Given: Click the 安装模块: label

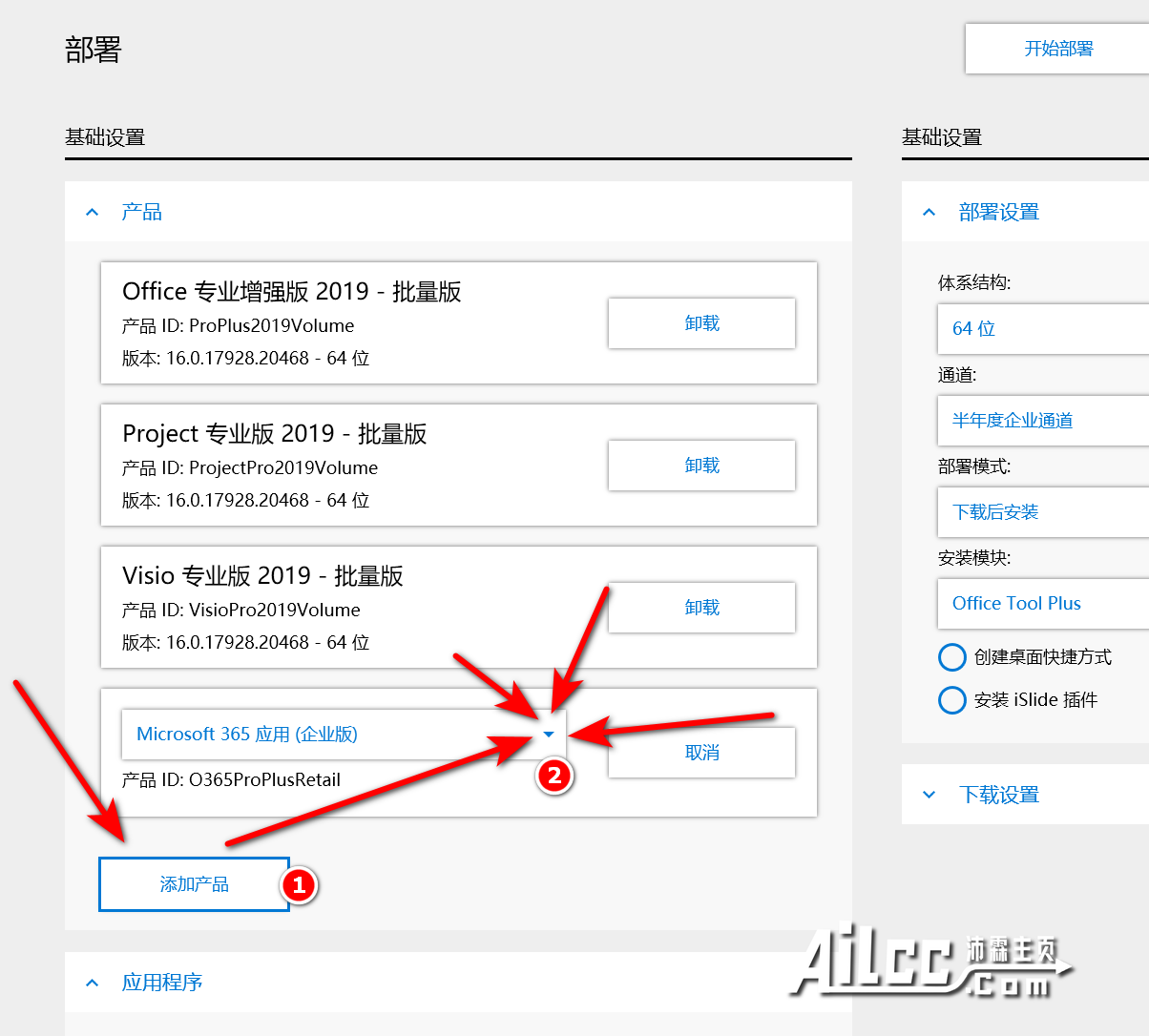Looking at the screenshot, I should pos(974,558).
